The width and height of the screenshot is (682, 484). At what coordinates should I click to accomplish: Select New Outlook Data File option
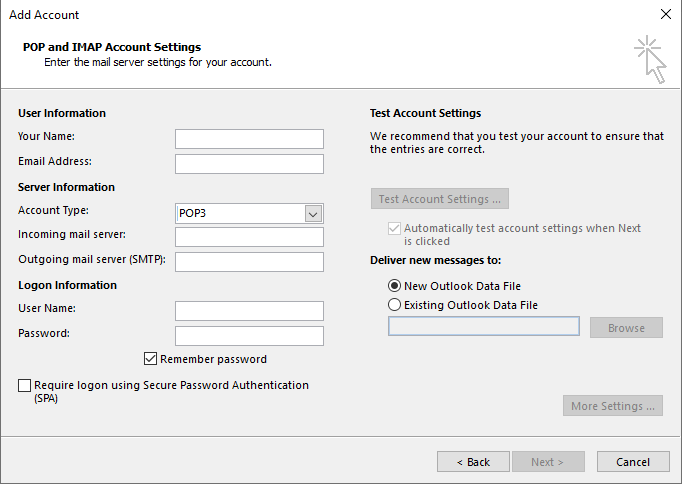click(395, 286)
